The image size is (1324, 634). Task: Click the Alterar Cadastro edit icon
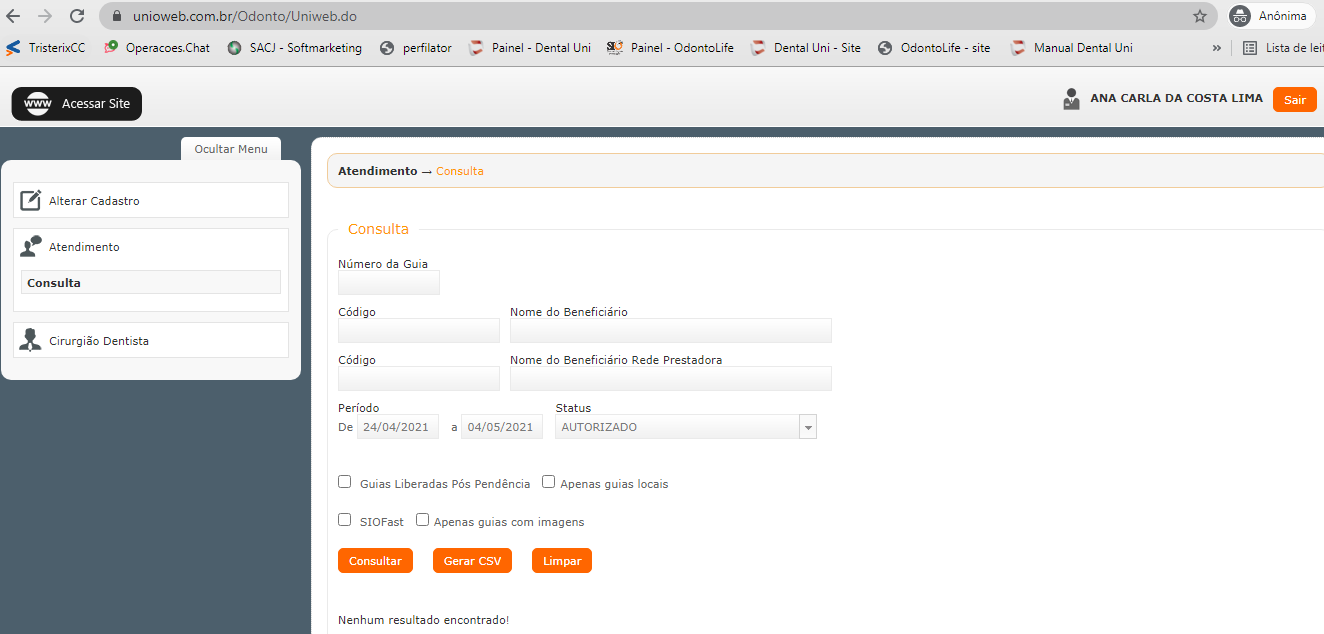[x=31, y=200]
